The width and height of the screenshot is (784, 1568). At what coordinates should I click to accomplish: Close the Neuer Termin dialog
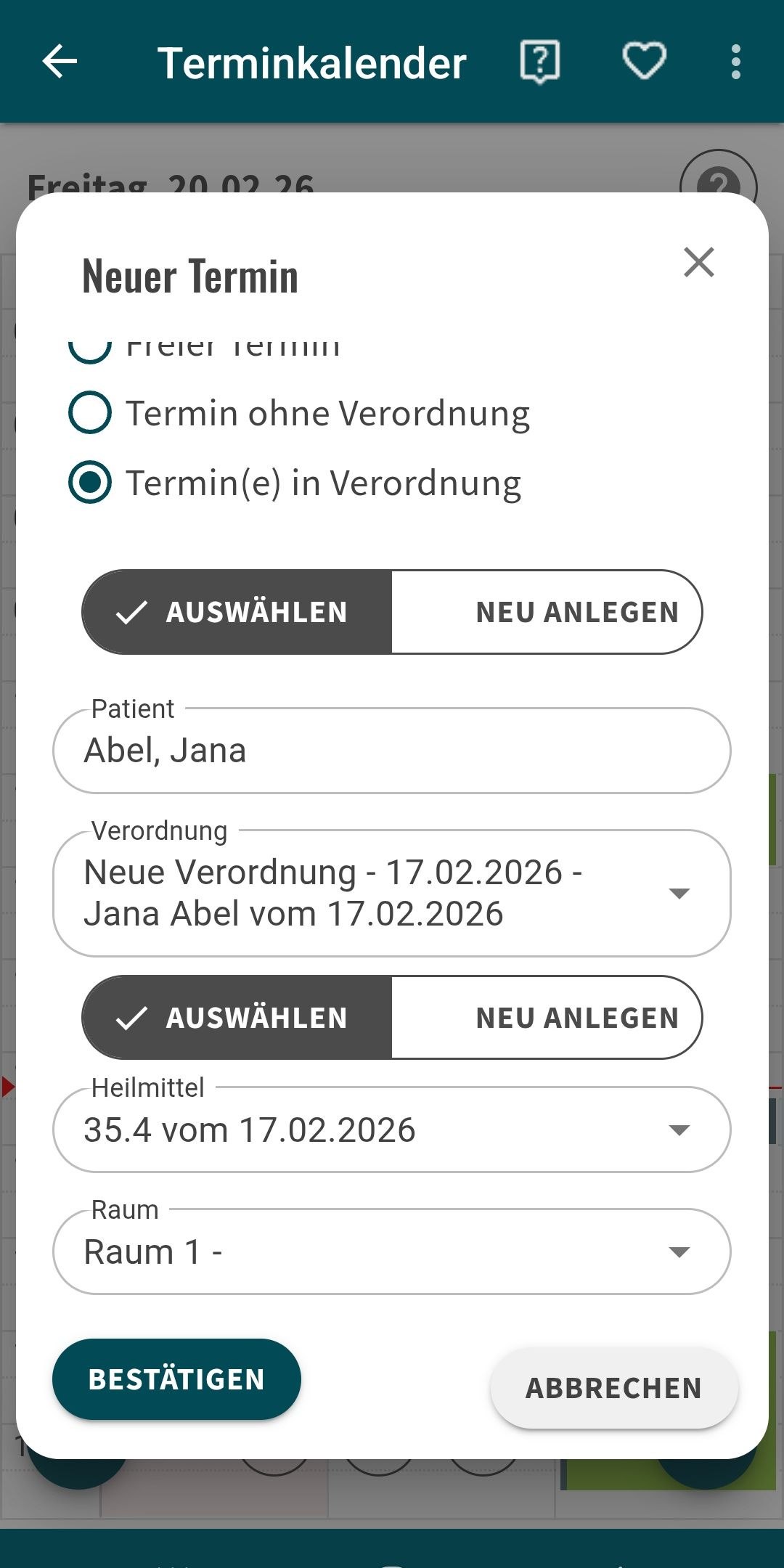(x=699, y=262)
